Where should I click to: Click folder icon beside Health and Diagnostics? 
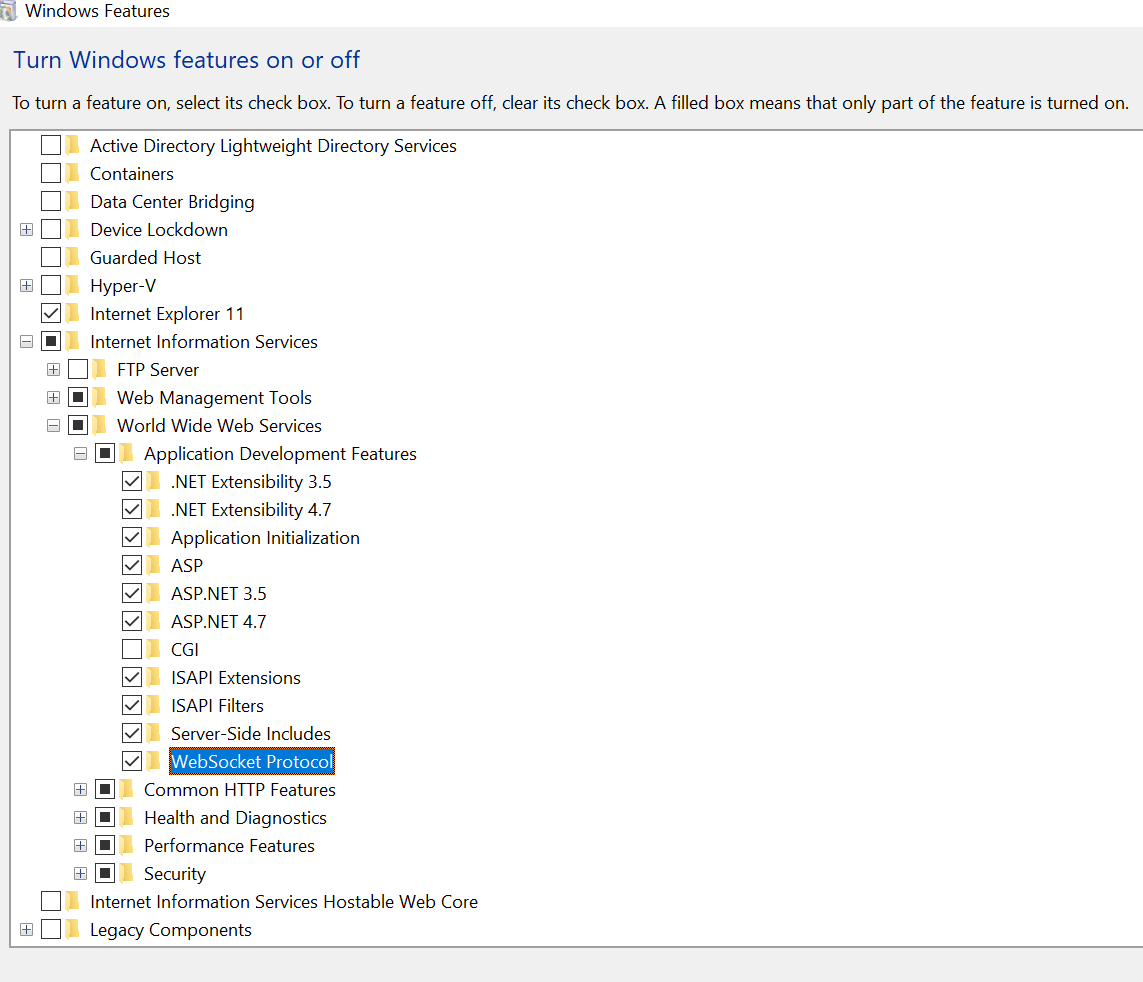coord(126,818)
